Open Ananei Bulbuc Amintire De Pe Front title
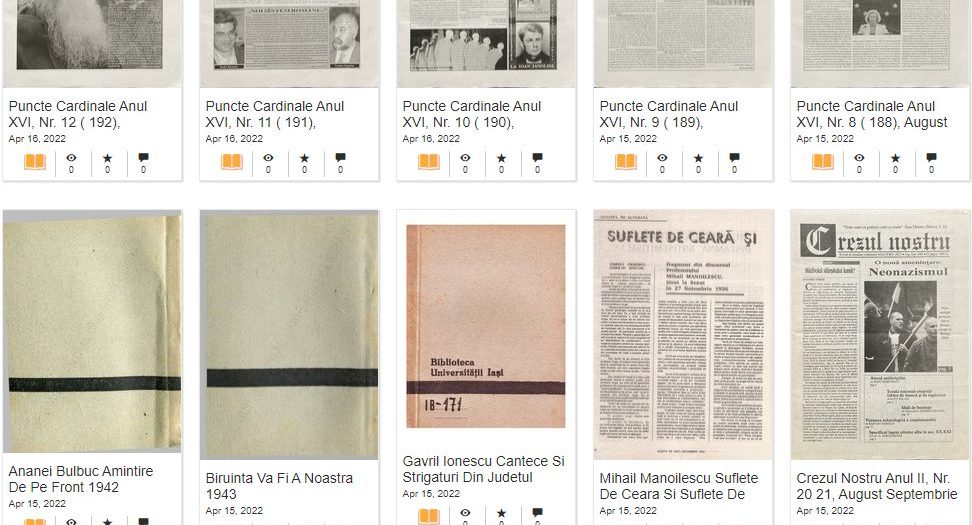The image size is (972, 525). pos(81,479)
